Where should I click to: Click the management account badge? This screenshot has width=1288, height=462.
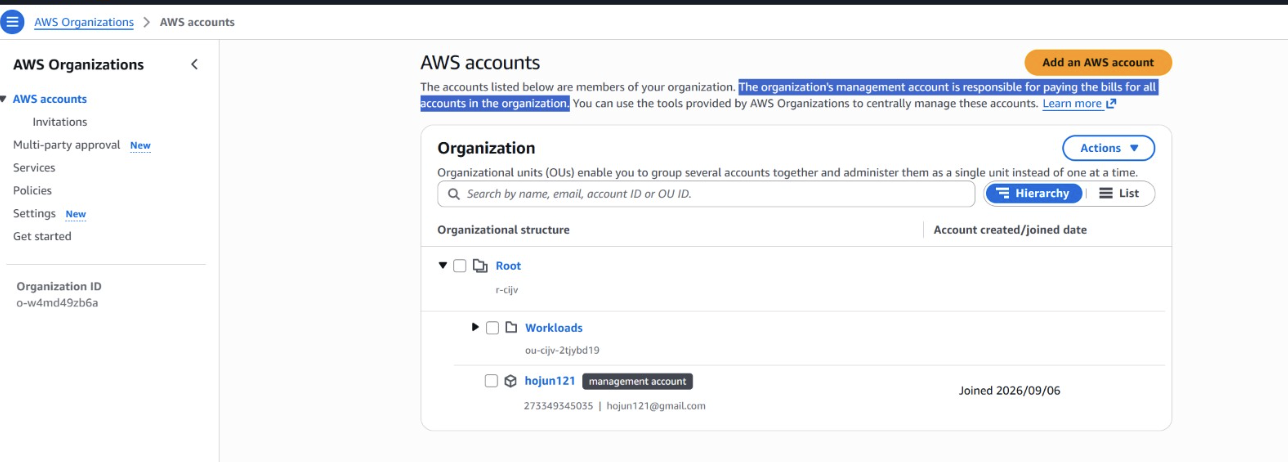click(x=638, y=381)
